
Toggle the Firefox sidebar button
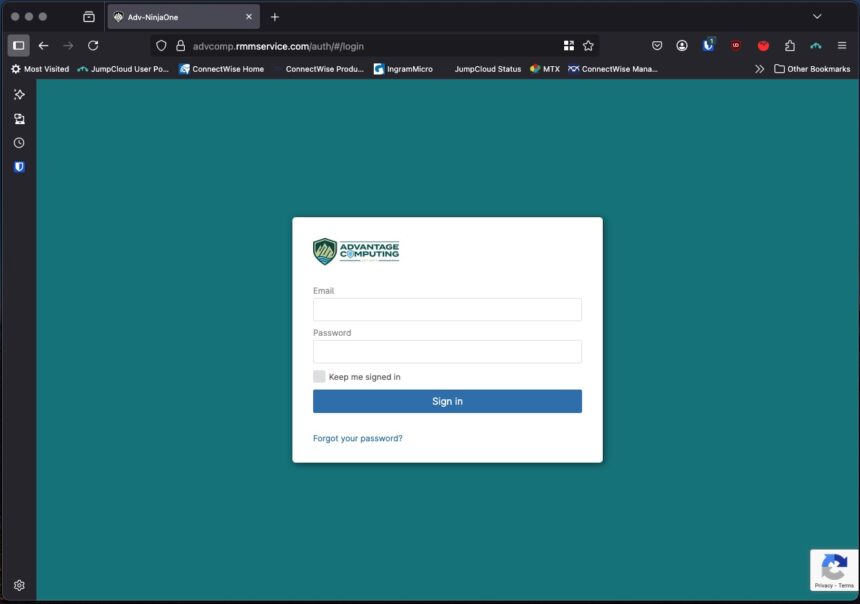19,46
